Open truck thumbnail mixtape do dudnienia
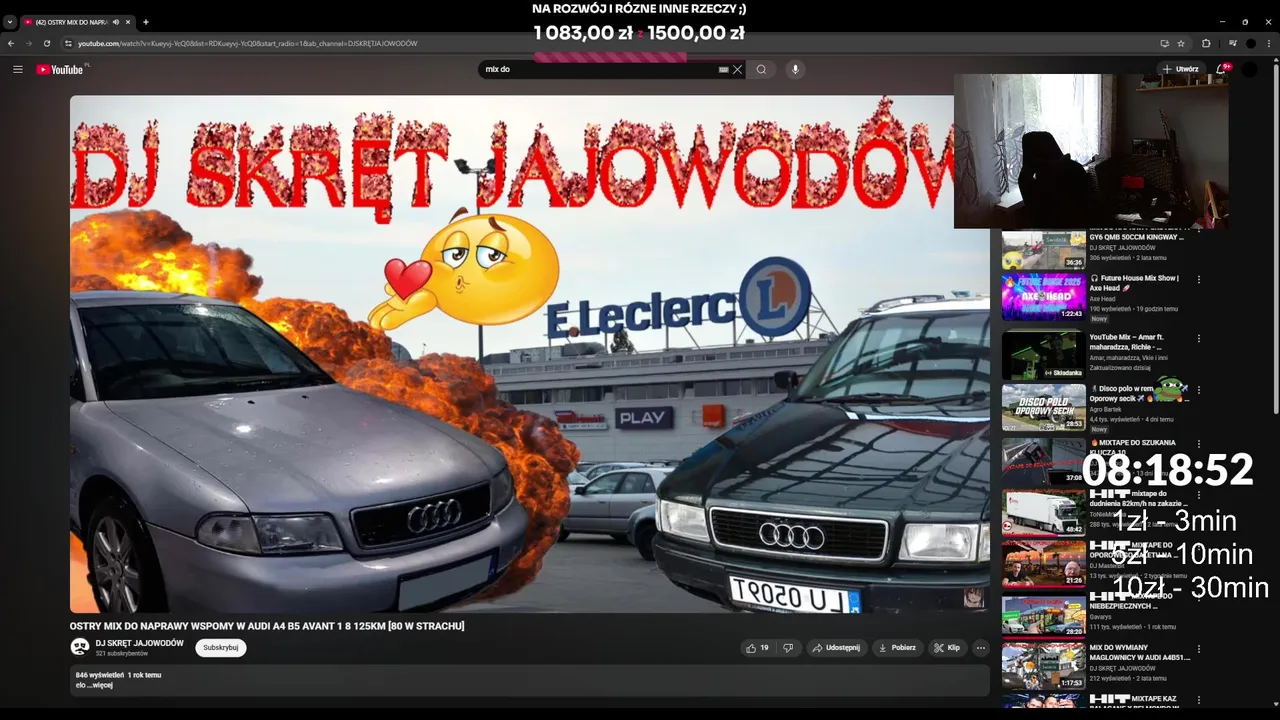 1044,512
